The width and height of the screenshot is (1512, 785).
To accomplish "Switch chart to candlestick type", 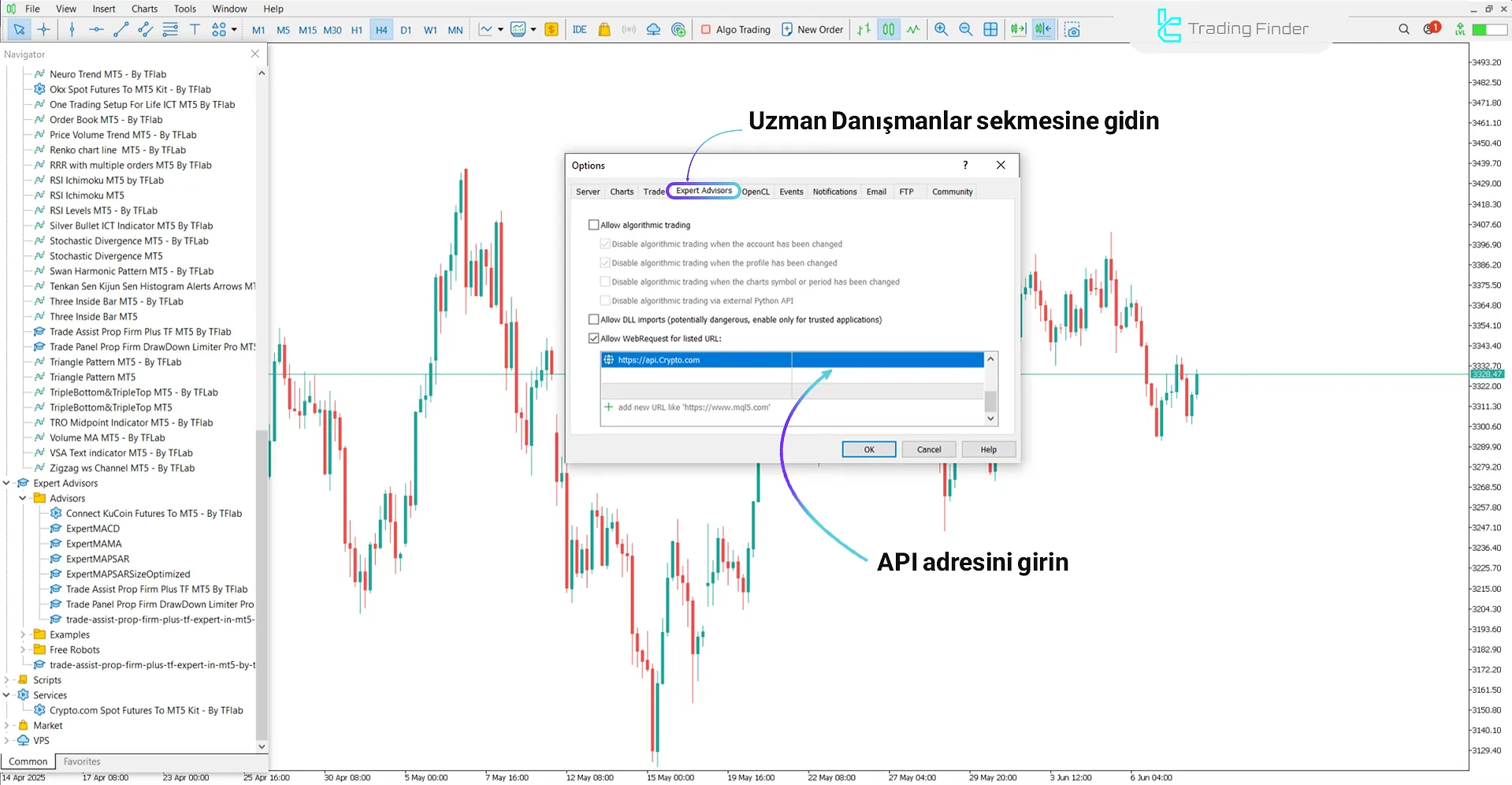I will point(889,29).
